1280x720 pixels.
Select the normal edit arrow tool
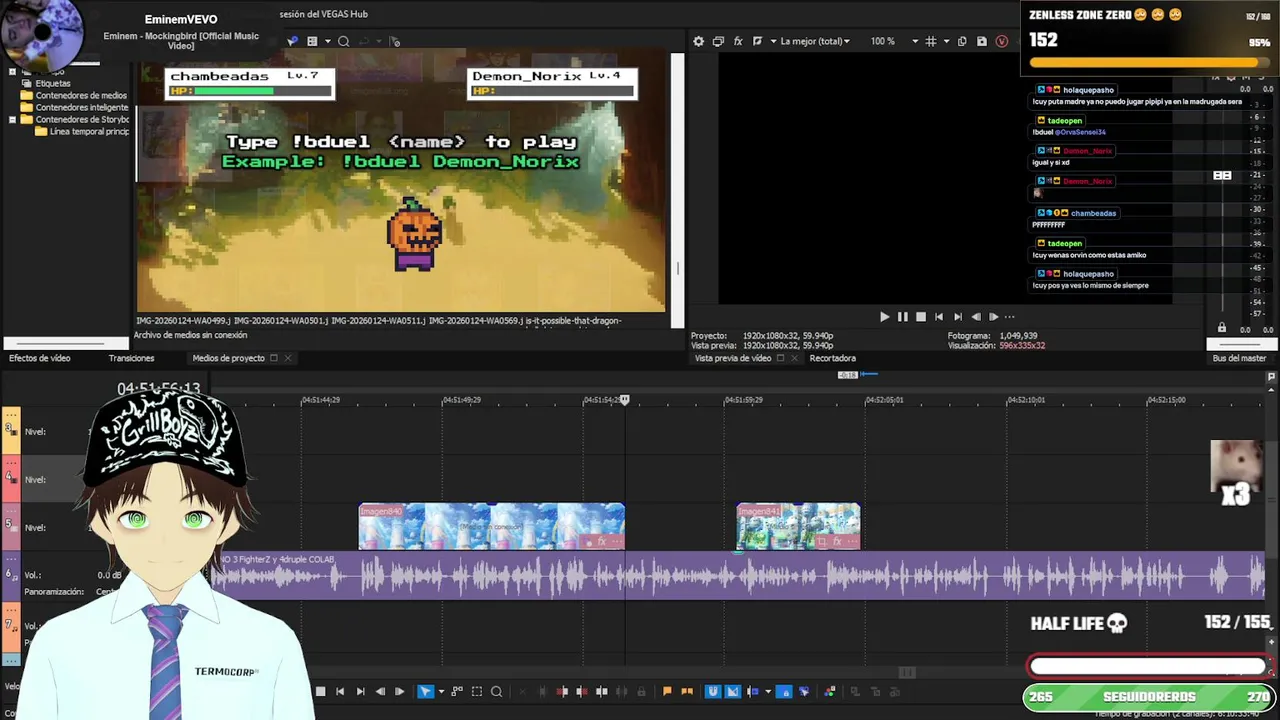425,691
